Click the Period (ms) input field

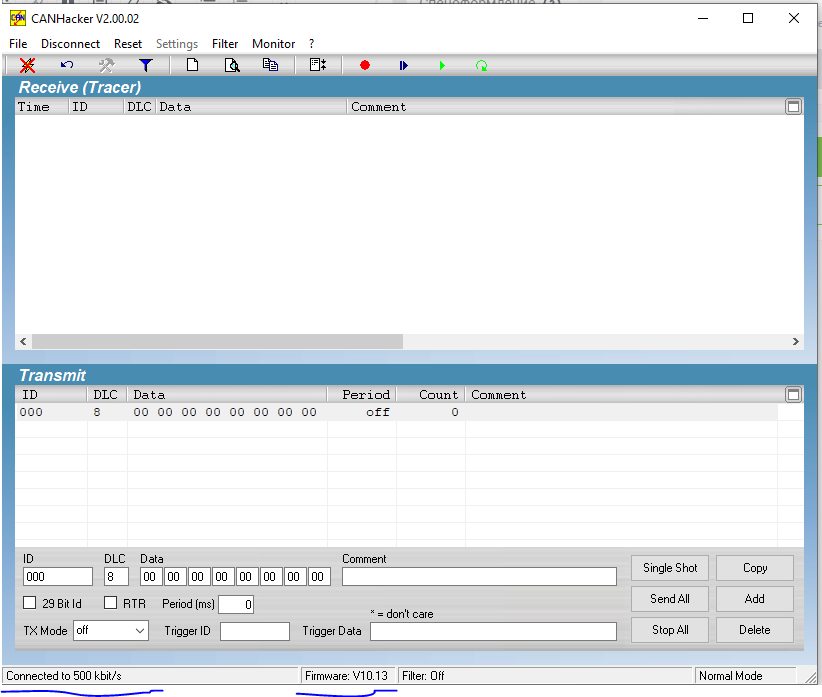[236, 604]
